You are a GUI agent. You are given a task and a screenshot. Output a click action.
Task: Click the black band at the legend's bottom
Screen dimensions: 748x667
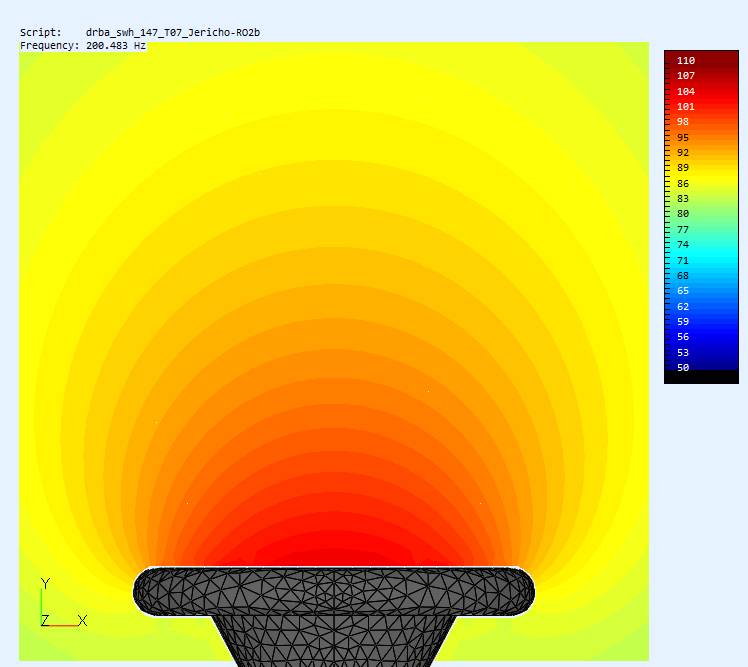click(701, 377)
